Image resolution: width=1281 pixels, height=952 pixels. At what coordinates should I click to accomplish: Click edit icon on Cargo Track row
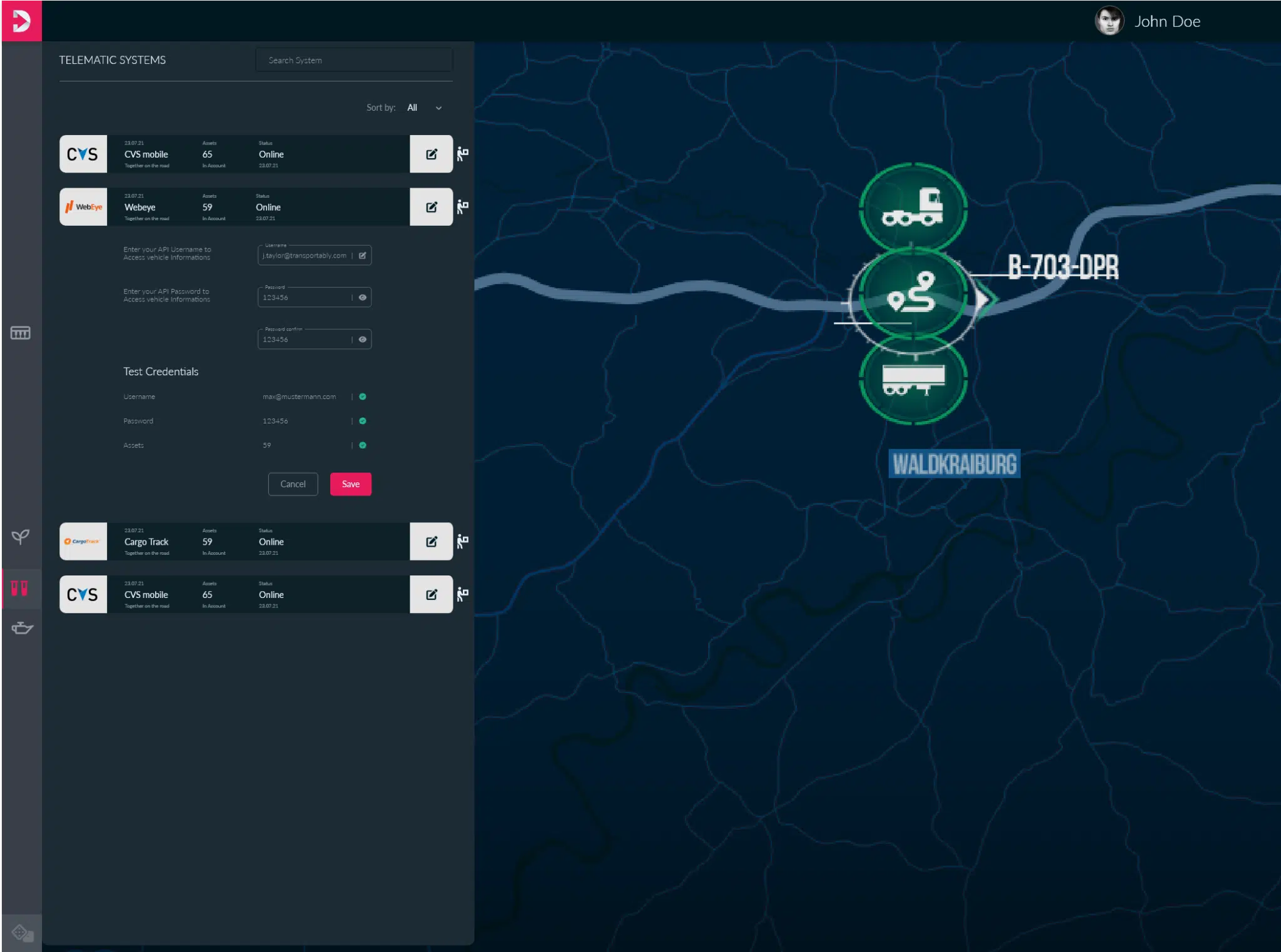pyautogui.click(x=431, y=542)
